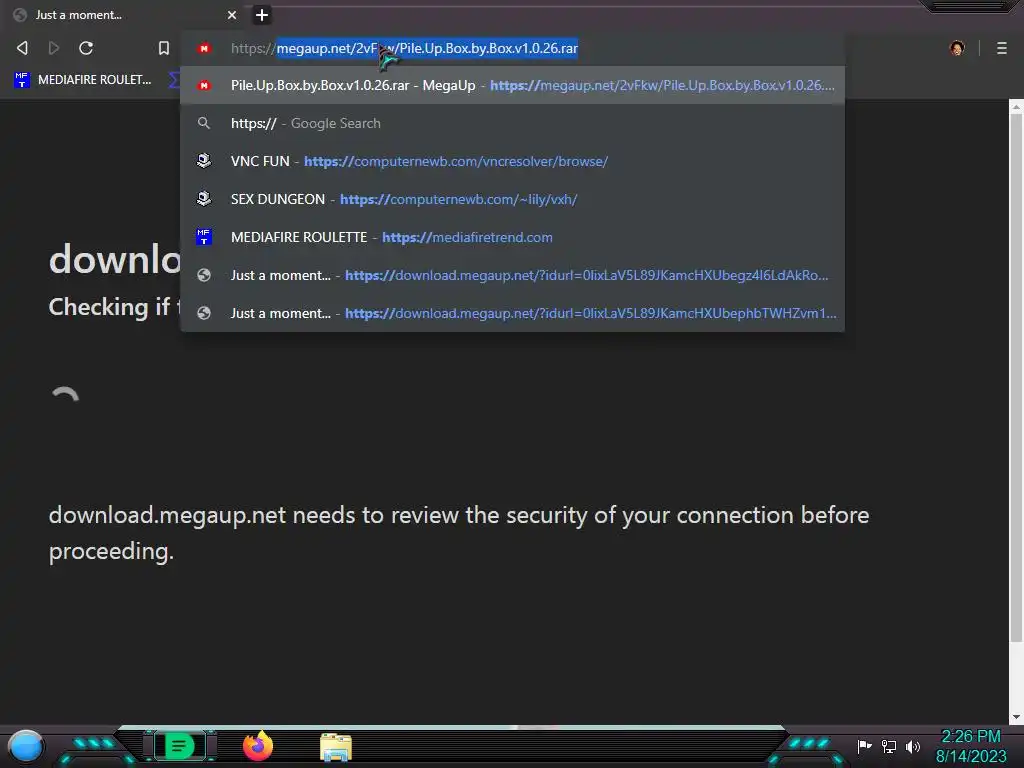Select the 'Just a moment...' suggestion ending TWHZvm1...

click(x=513, y=313)
